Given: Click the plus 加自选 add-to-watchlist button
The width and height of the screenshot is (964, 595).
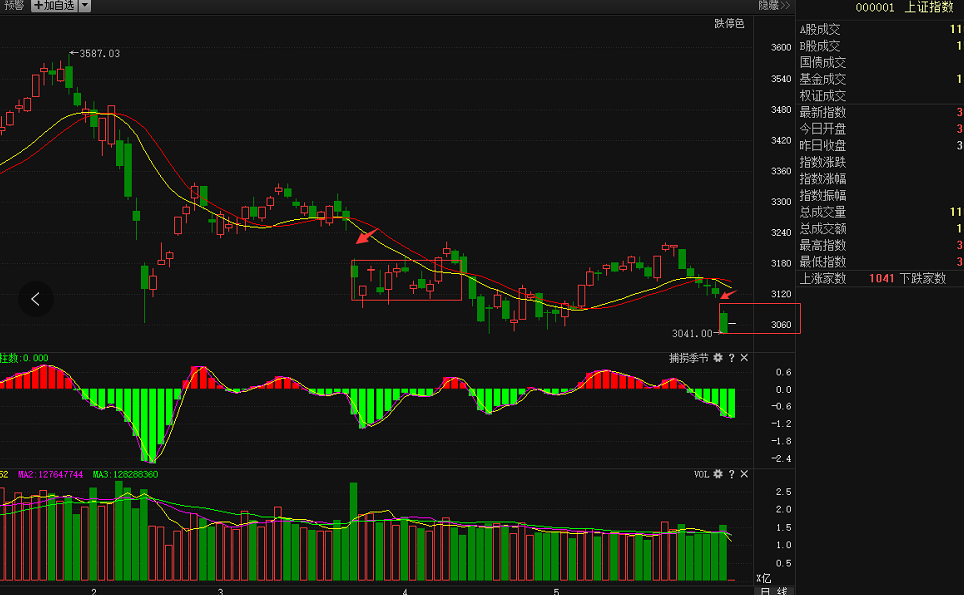Looking at the screenshot, I should tap(53, 6).
